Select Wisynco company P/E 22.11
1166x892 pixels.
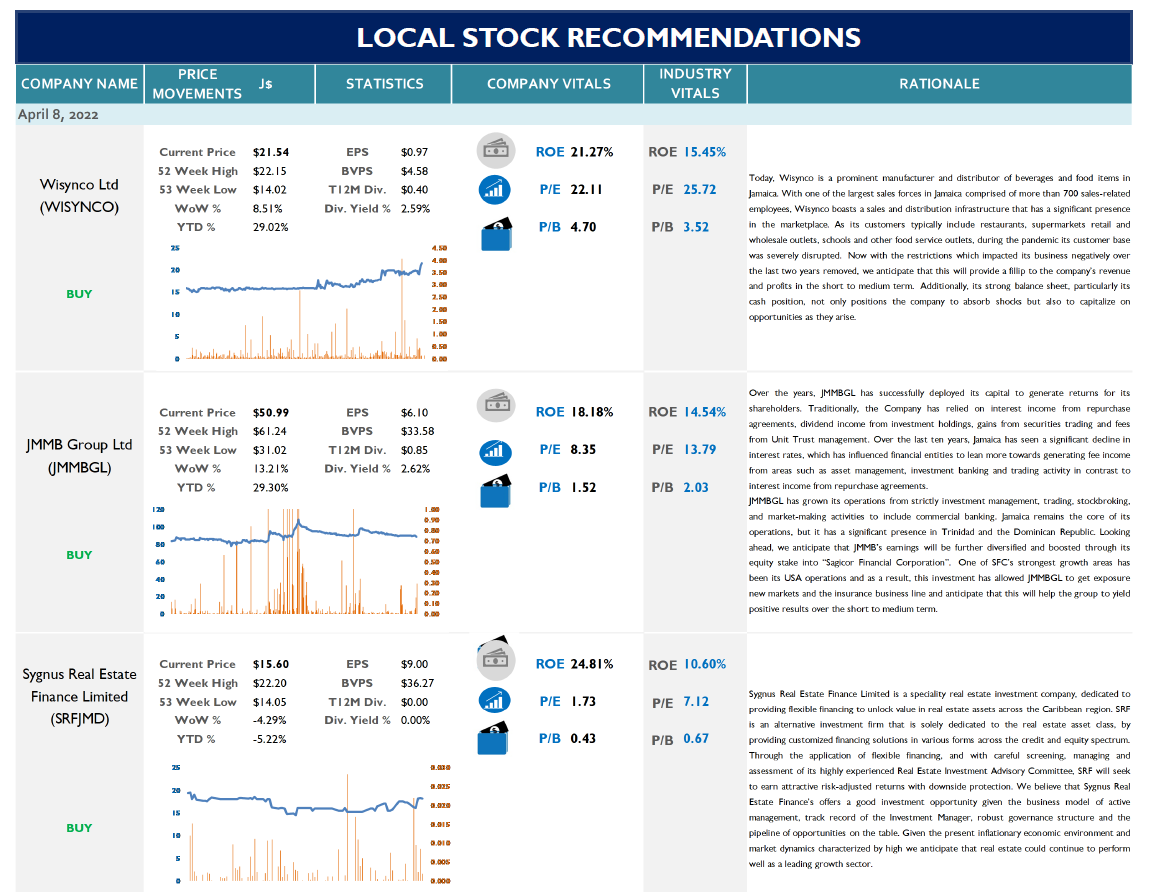click(x=586, y=190)
